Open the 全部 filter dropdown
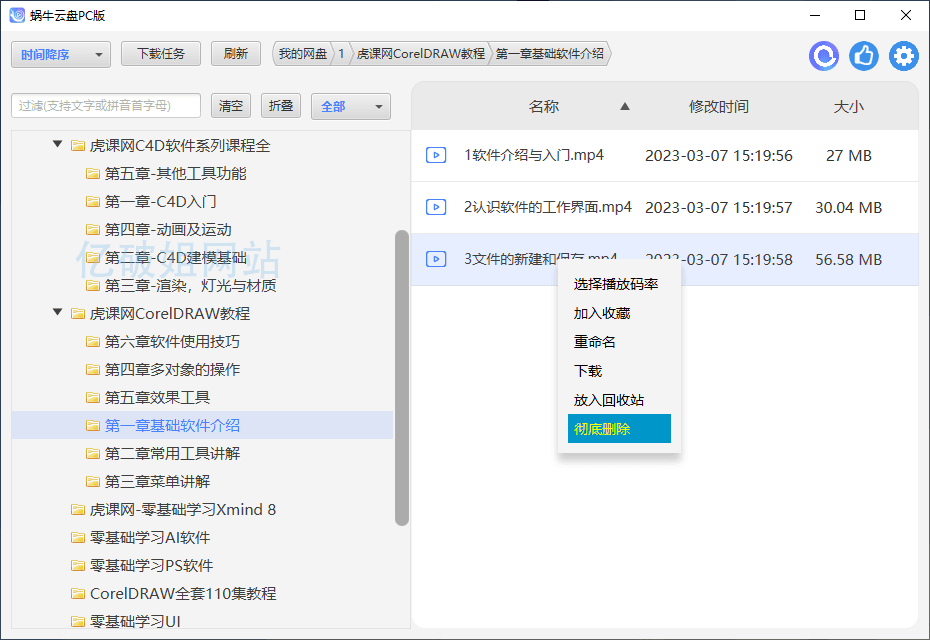Image resolution: width=930 pixels, height=640 pixels. coord(350,106)
